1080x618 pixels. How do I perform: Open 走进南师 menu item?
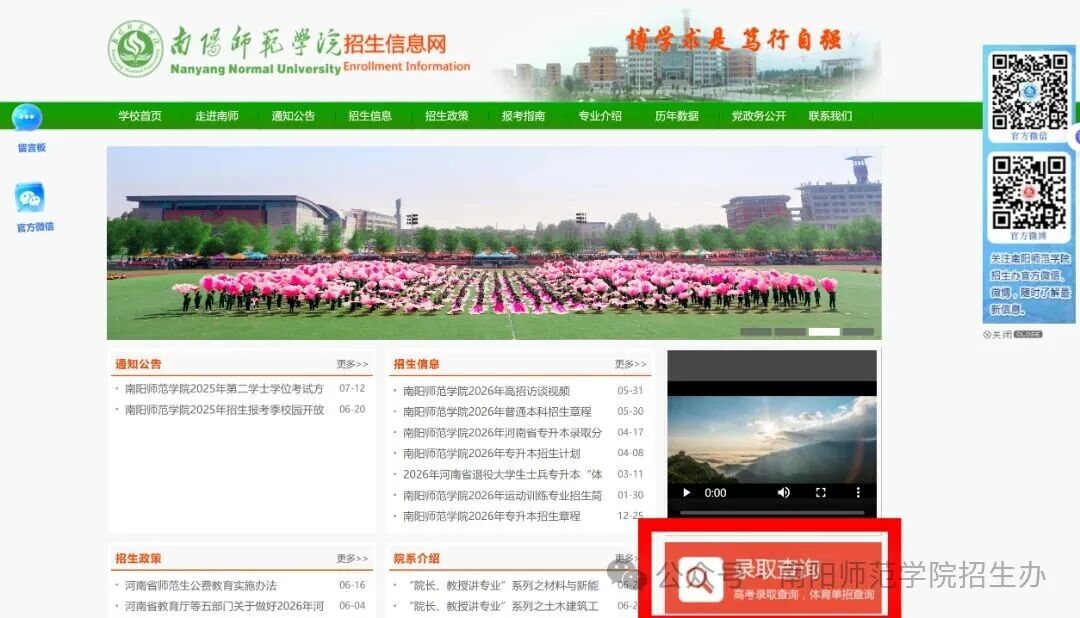[x=216, y=116]
